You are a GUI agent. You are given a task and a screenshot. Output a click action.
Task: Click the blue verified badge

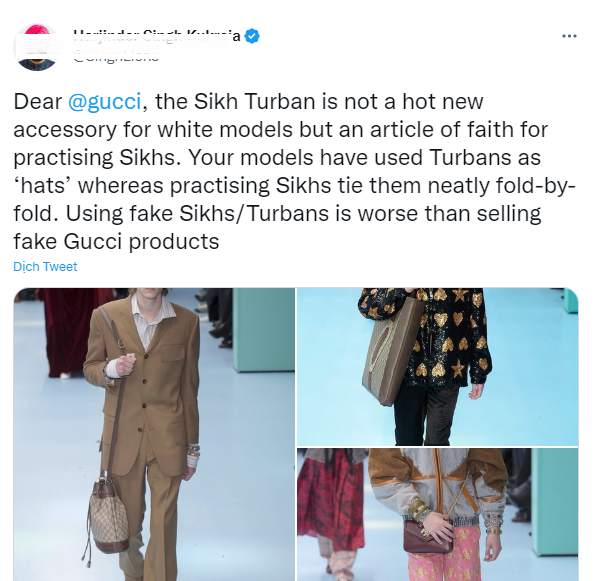252,36
